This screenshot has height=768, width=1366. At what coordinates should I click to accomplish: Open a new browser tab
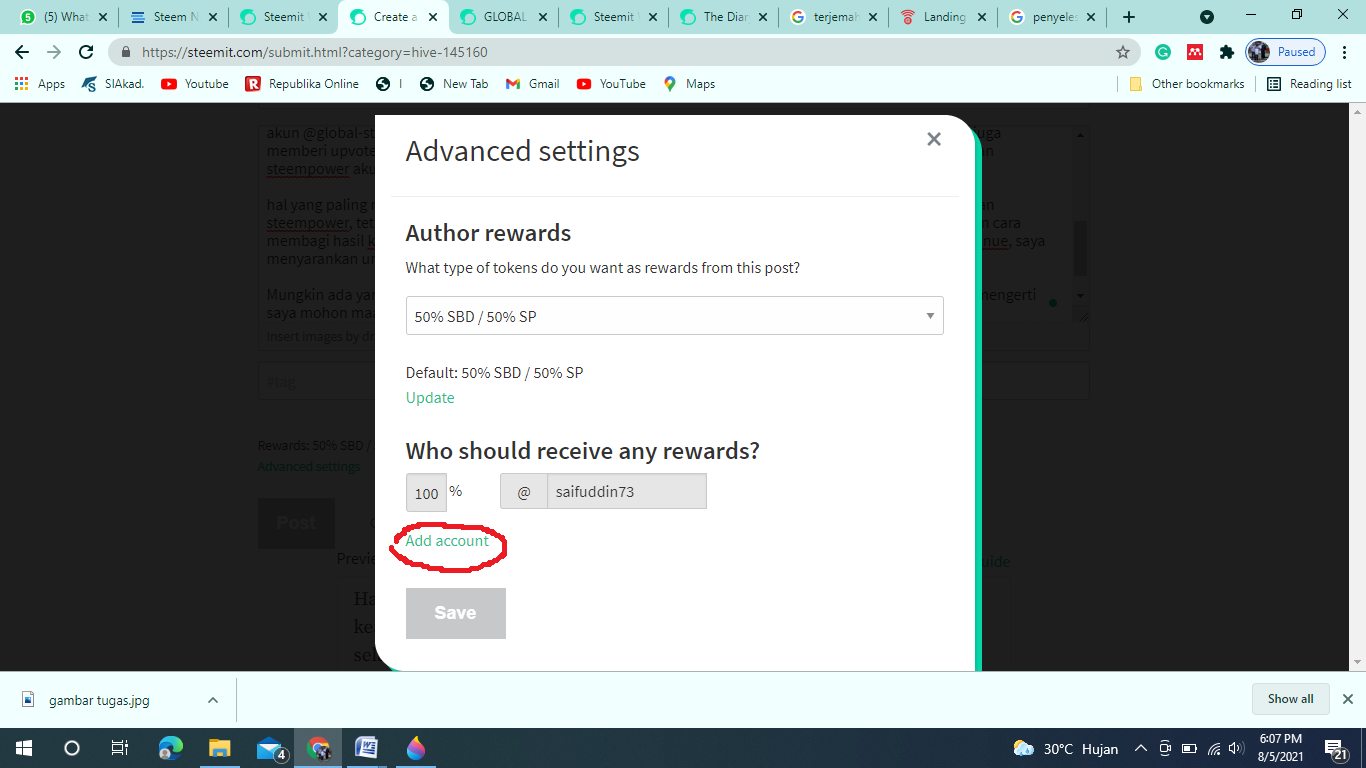[1129, 17]
